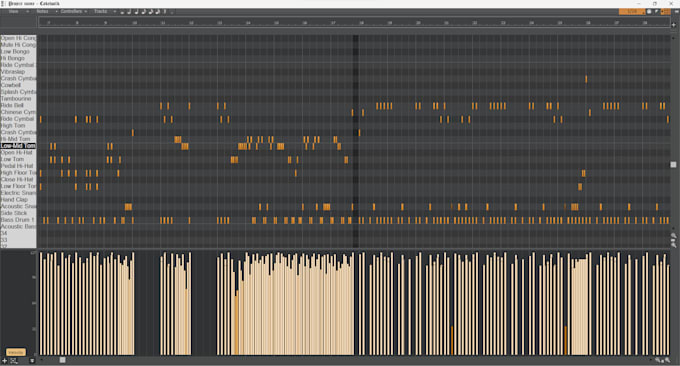The image size is (680, 366).
Task: Toggle the dotted note modifier
Action: pyautogui.click(x=172, y=12)
